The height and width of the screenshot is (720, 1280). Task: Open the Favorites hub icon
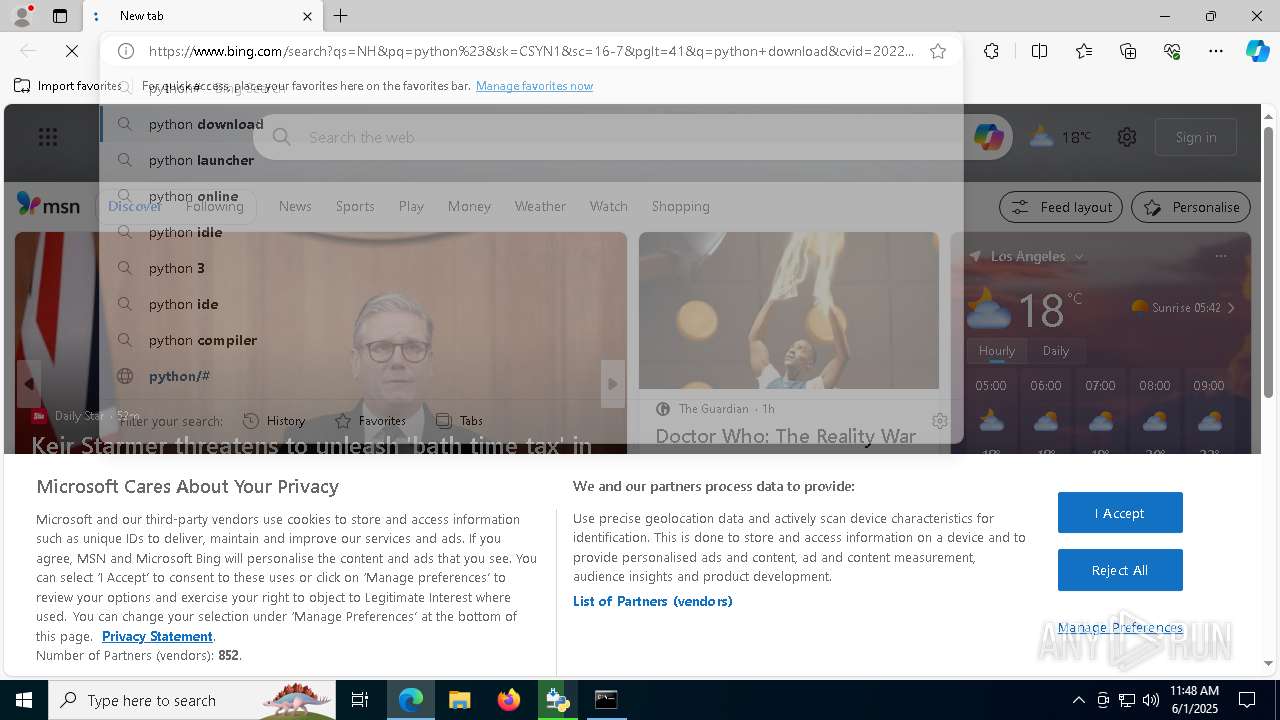[x=1084, y=51]
